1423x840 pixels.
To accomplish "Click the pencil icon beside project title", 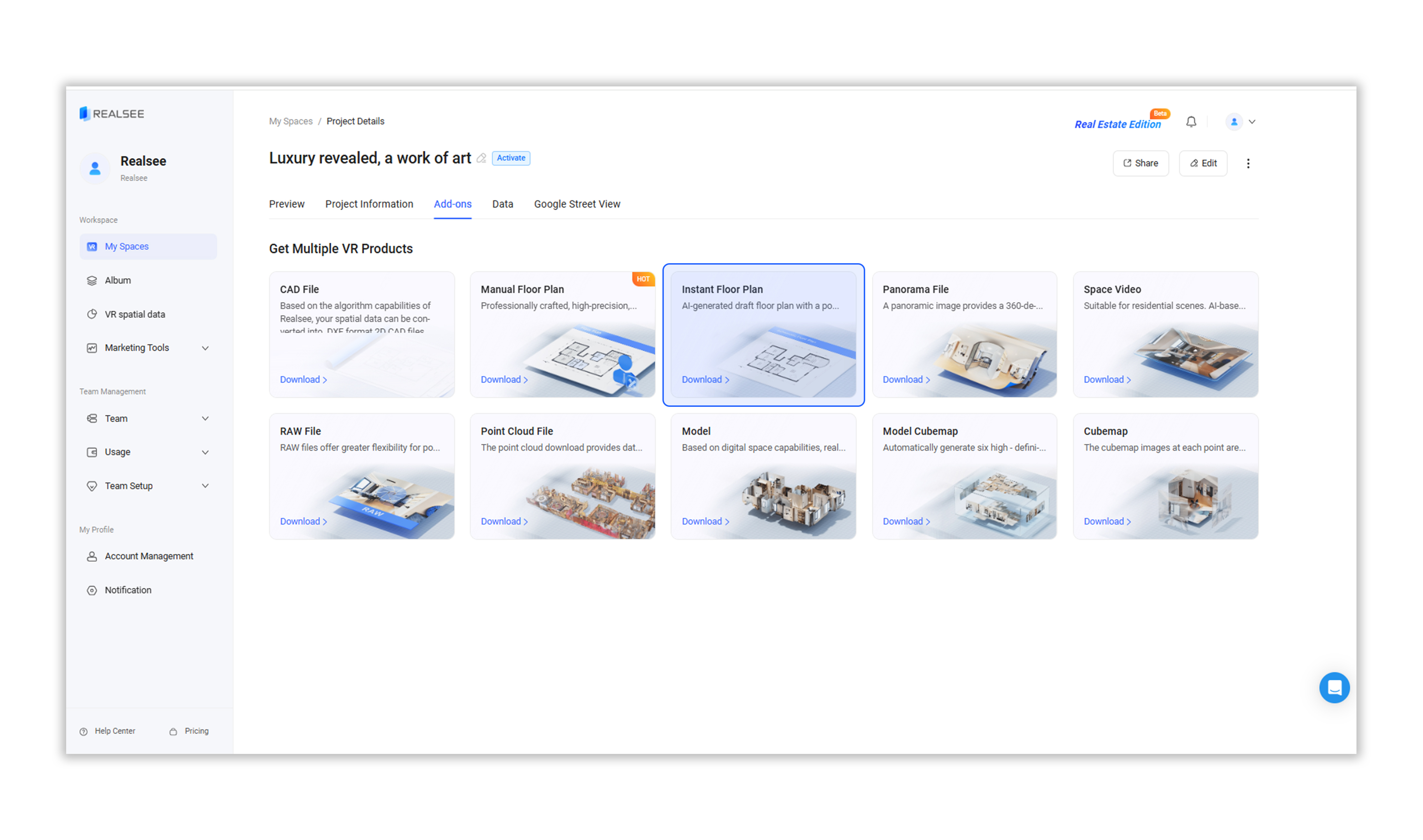I will pyautogui.click(x=481, y=159).
